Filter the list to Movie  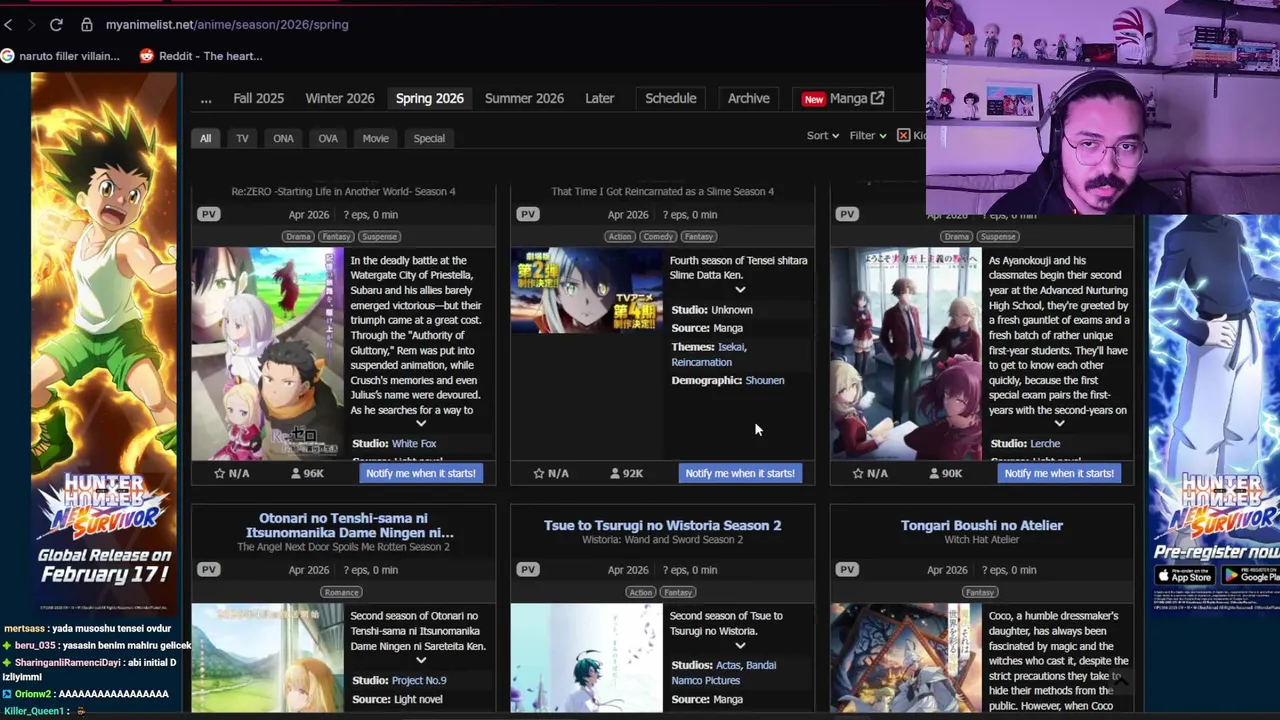(x=375, y=139)
